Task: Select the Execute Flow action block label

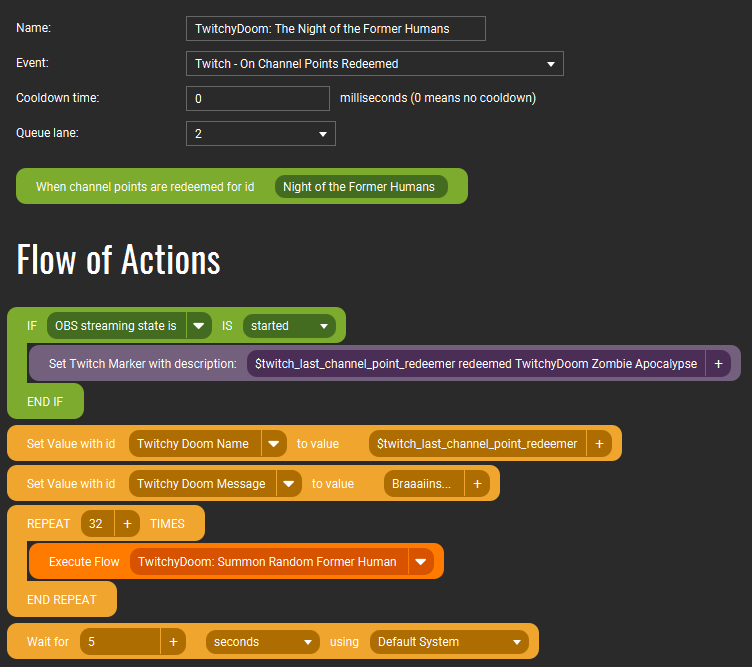Action: pyautogui.click(x=84, y=562)
